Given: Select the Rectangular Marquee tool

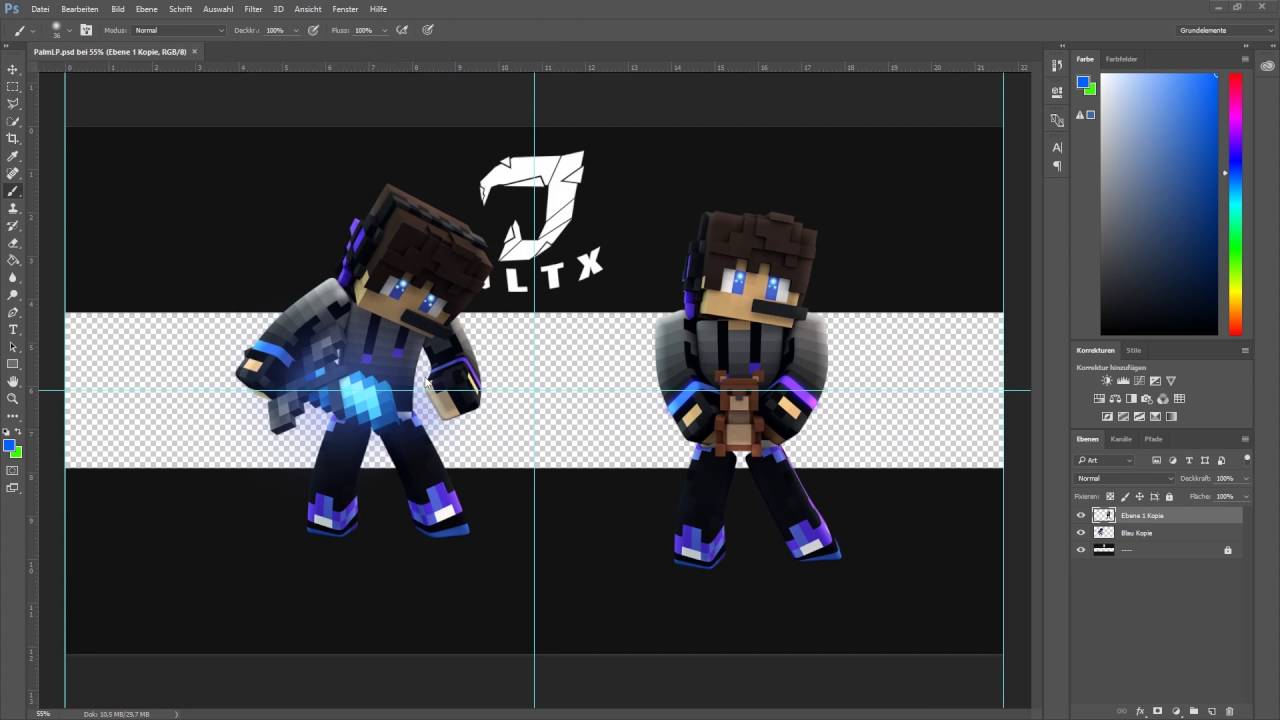Looking at the screenshot, I should coord(13,87).
